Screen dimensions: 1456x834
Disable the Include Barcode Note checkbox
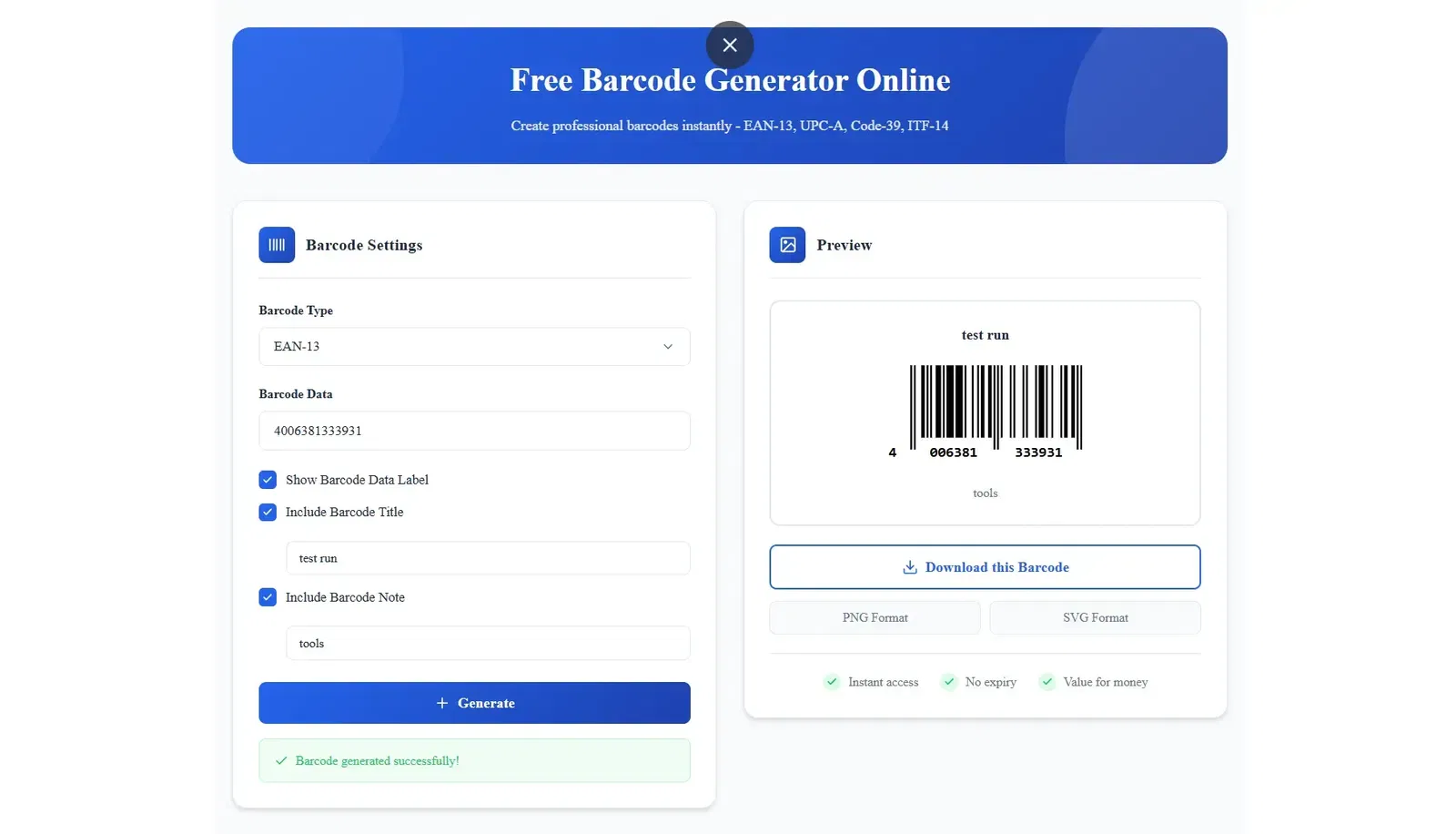tap(268, 597)
